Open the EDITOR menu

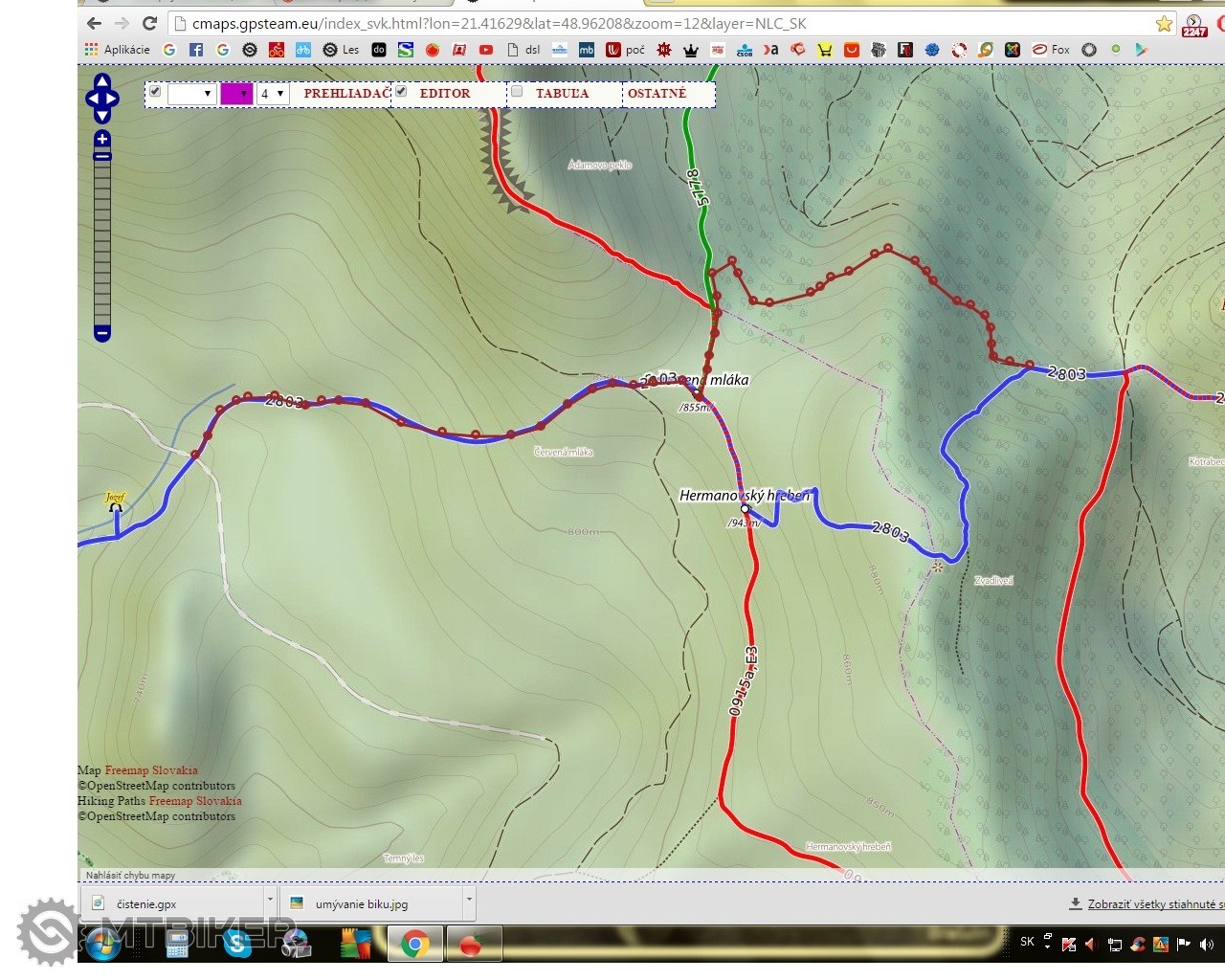445,94
